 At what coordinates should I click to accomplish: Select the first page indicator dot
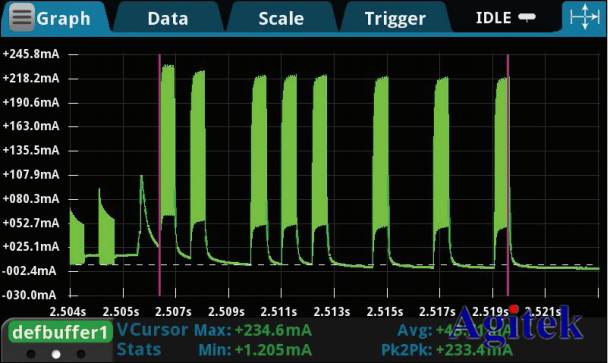(31, 354)
